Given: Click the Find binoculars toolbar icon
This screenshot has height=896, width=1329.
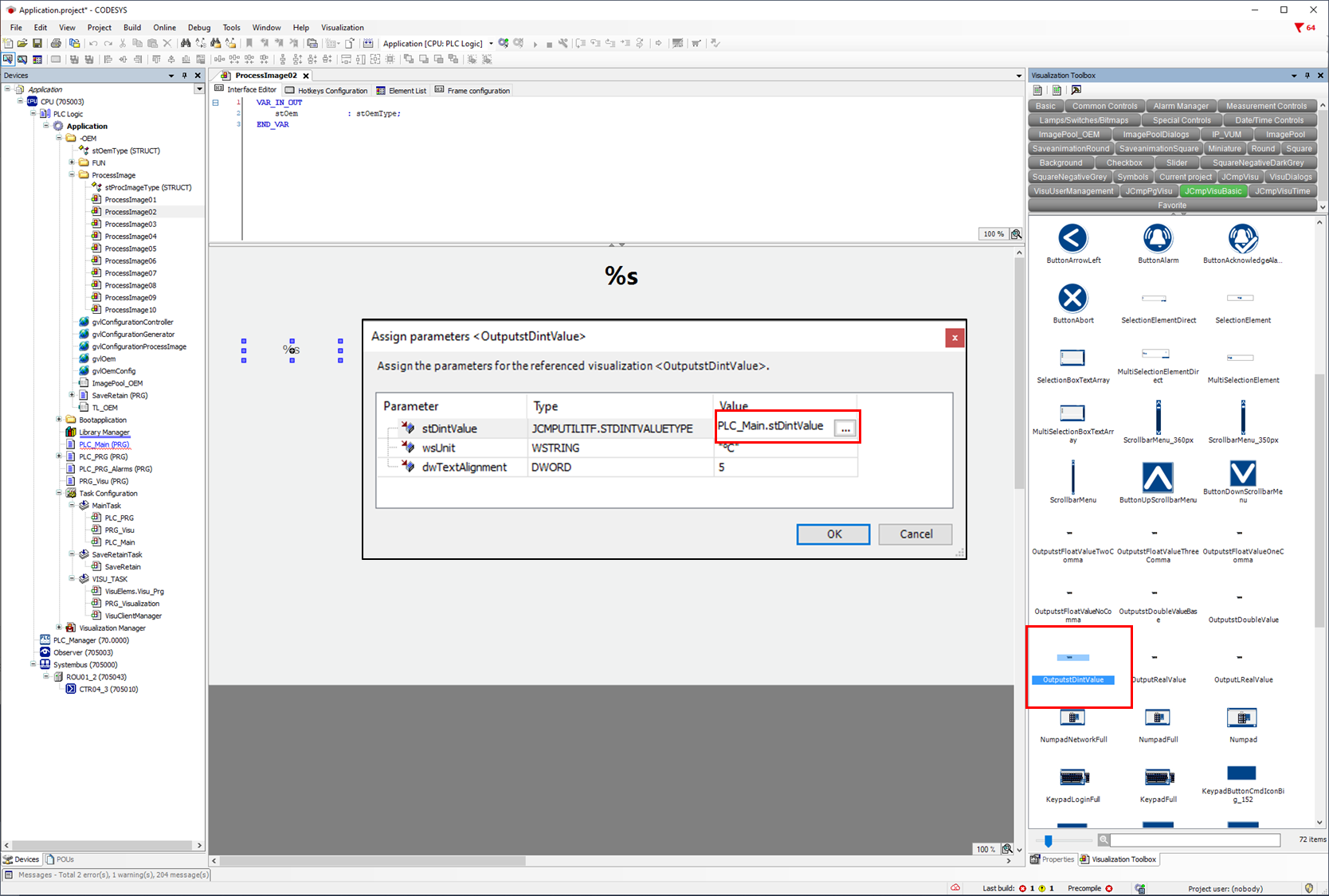Looking at the screenshot, I should (x=186, y=43).
